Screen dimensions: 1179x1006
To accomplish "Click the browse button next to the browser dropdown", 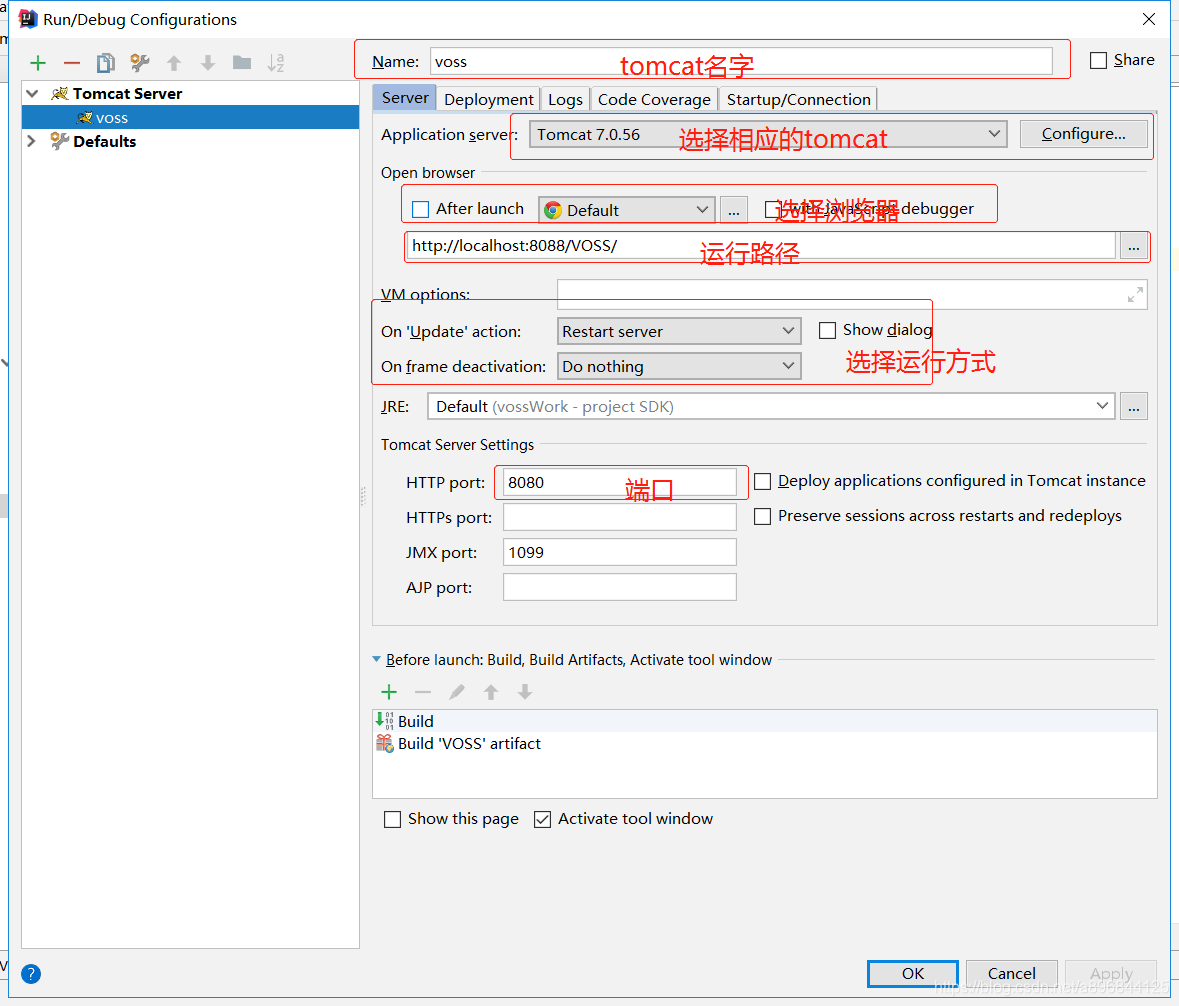I will pos(734,210).
